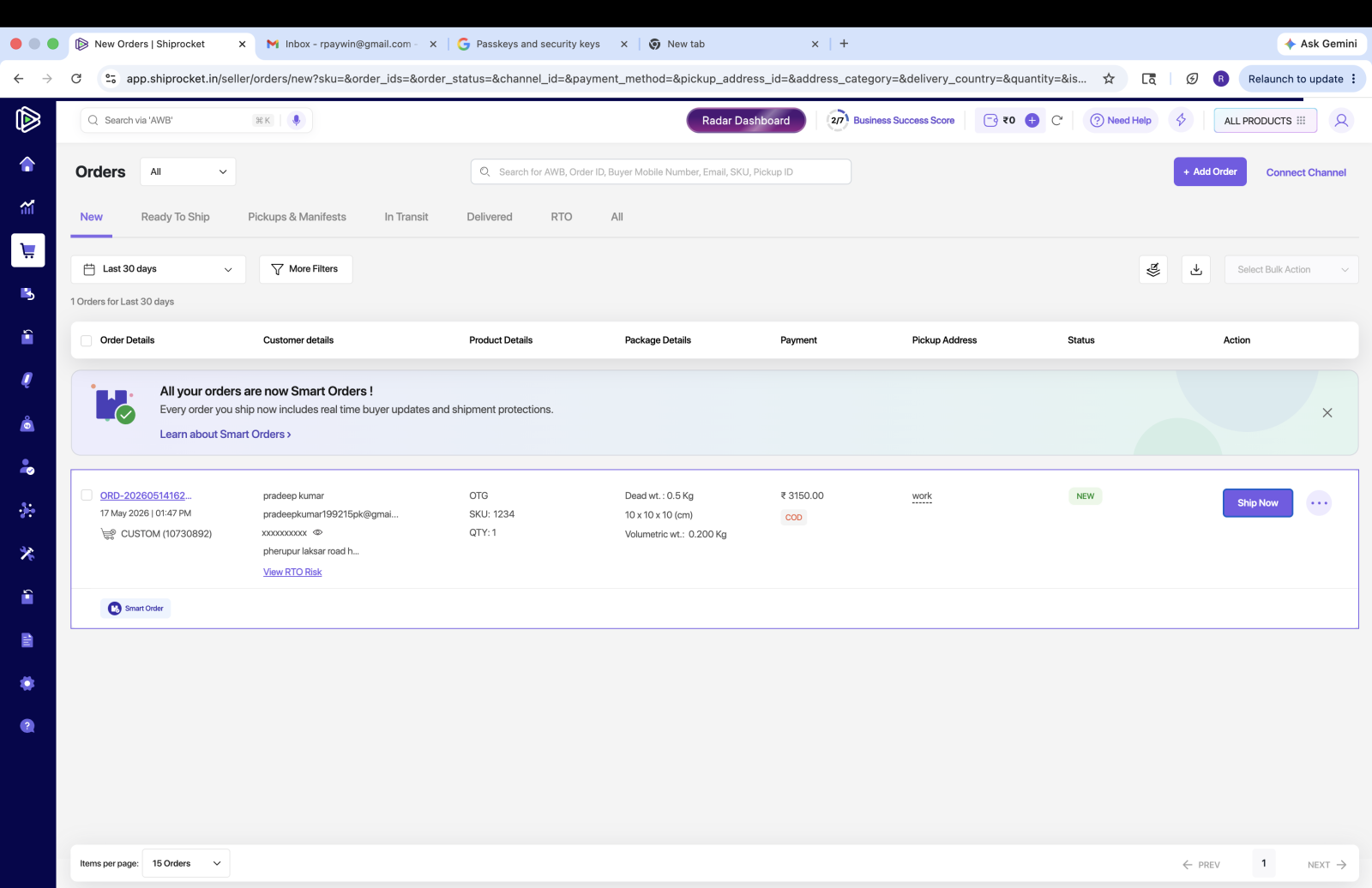Click the Smart Order badge

pyautogui.click(x=135, y=609)
